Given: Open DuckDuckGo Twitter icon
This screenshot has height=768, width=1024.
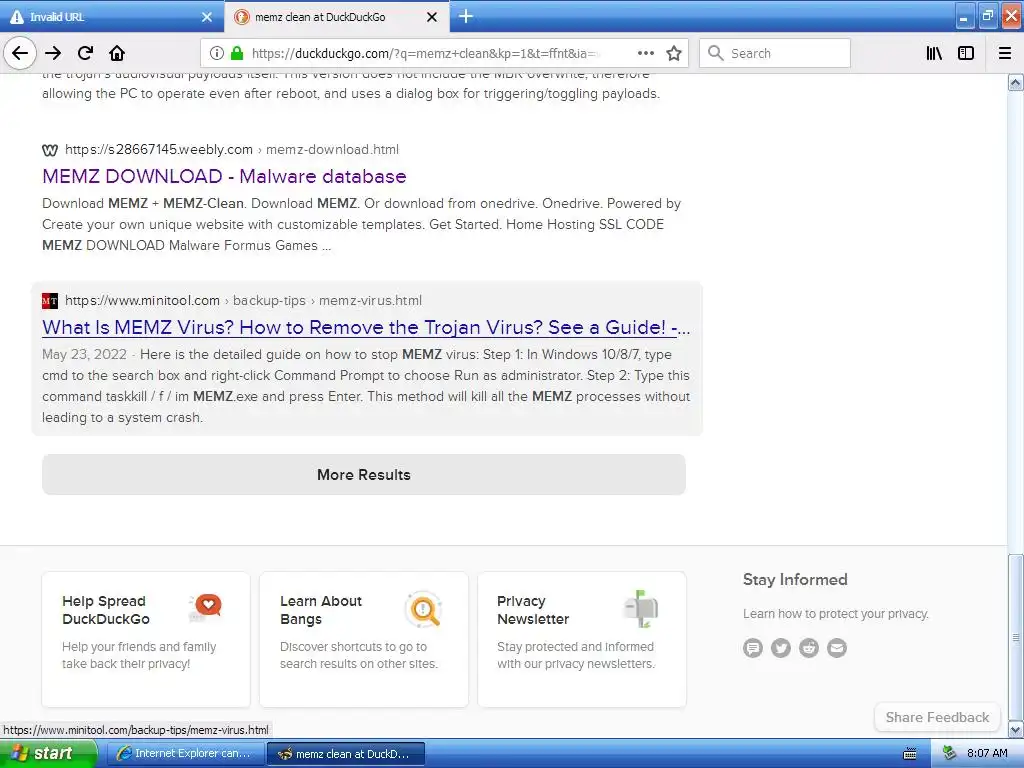Looking at the screenshot, I should point(781,648).
